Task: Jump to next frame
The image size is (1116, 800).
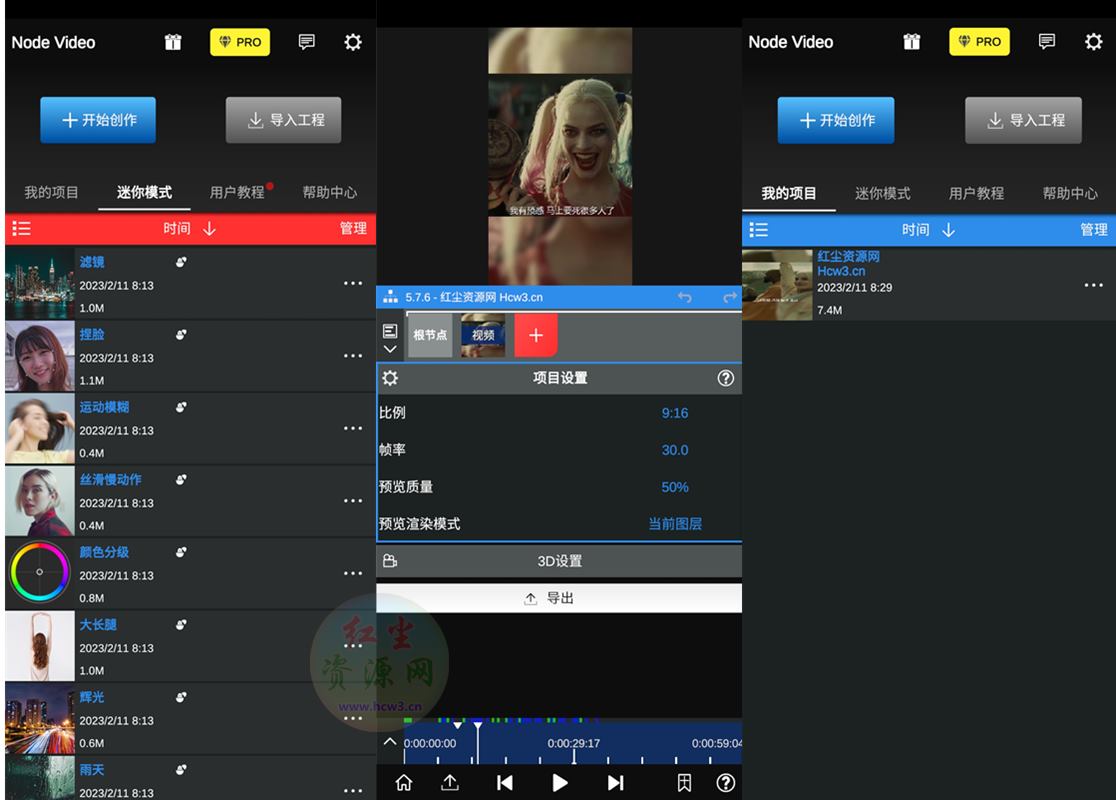Action: 616,783
